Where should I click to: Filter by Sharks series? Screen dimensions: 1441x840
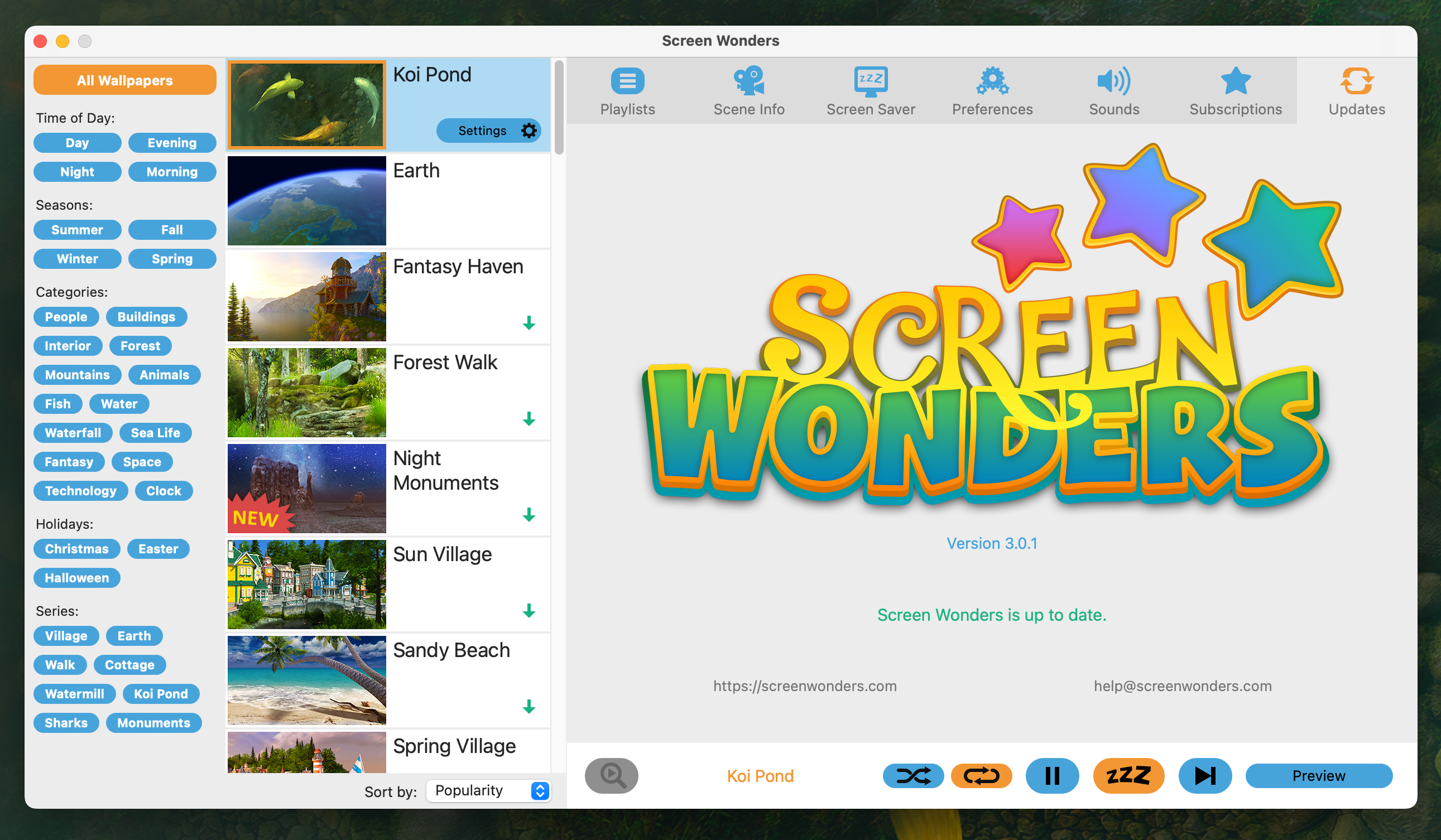click(66, 723)
